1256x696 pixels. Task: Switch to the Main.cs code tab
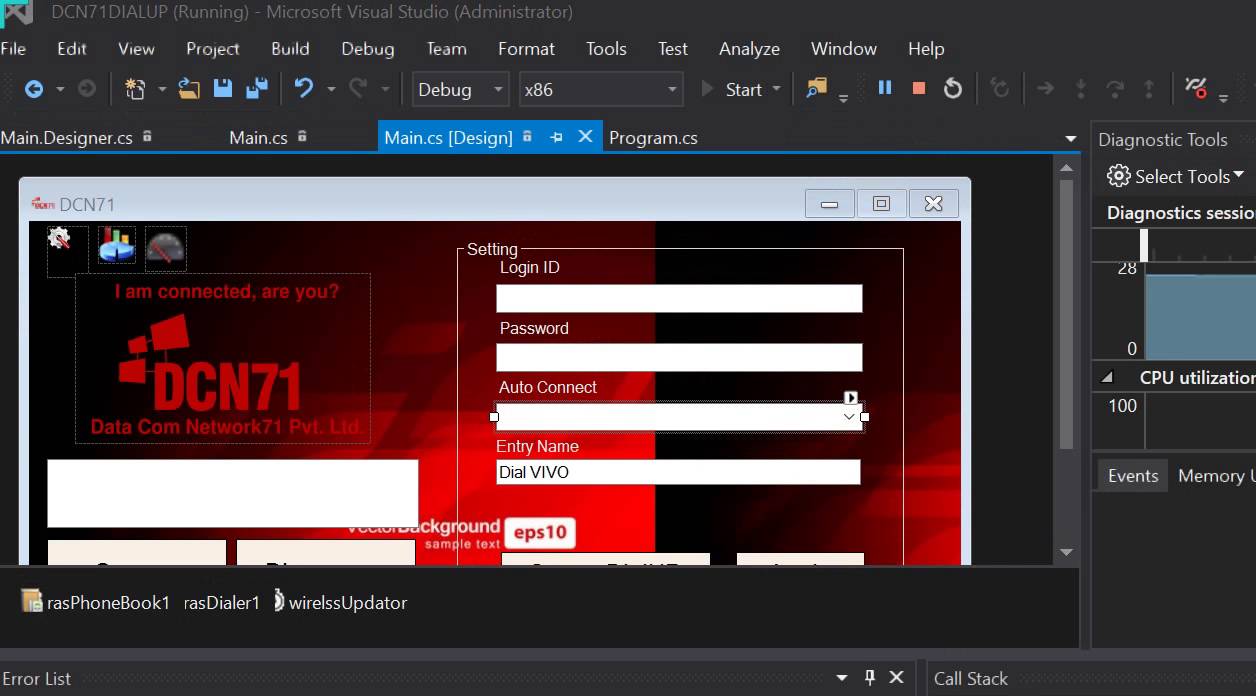(x=258, y=138)
